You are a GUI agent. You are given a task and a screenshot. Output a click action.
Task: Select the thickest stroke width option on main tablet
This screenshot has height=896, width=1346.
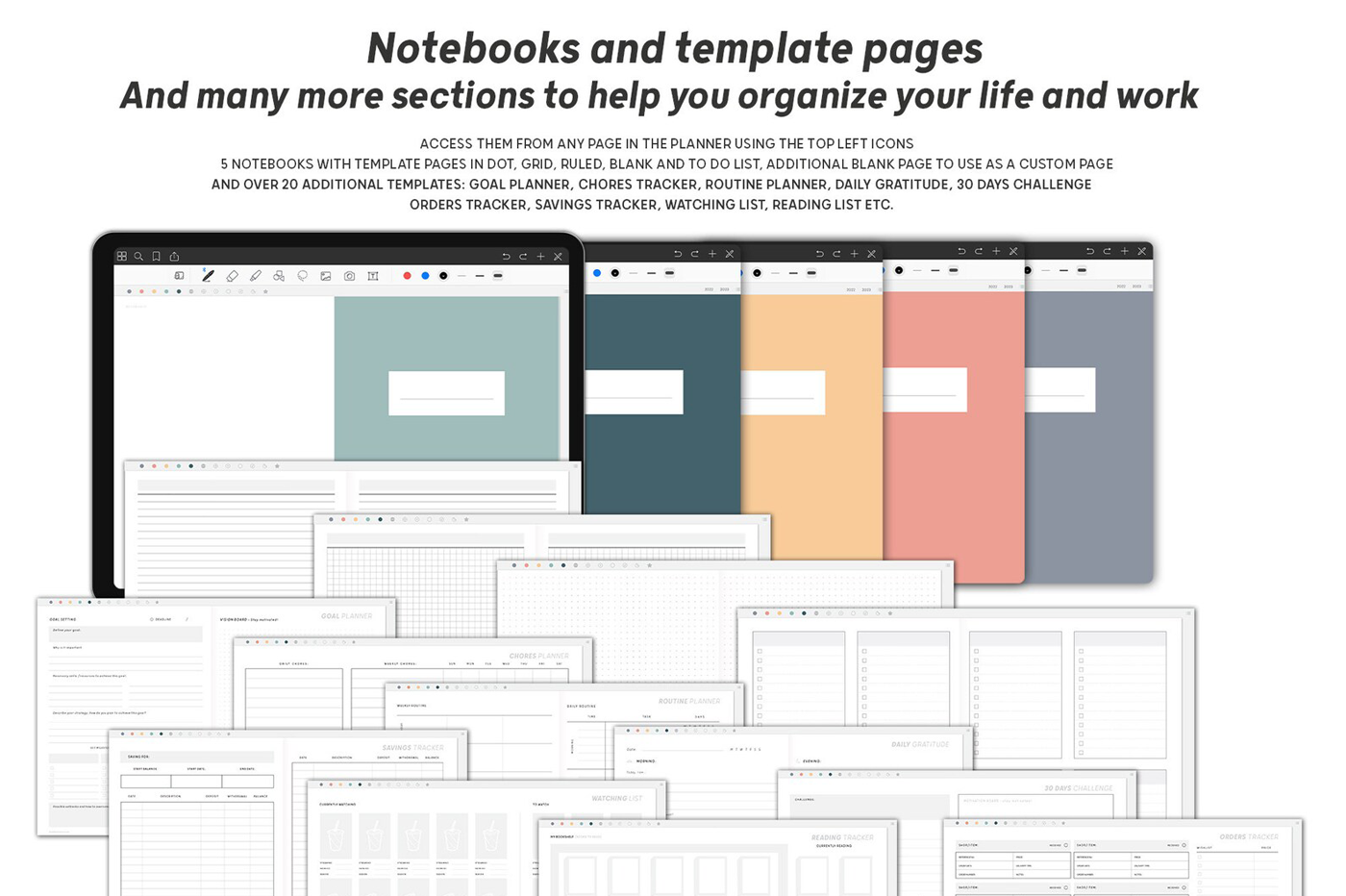click(x=498, y=276)
